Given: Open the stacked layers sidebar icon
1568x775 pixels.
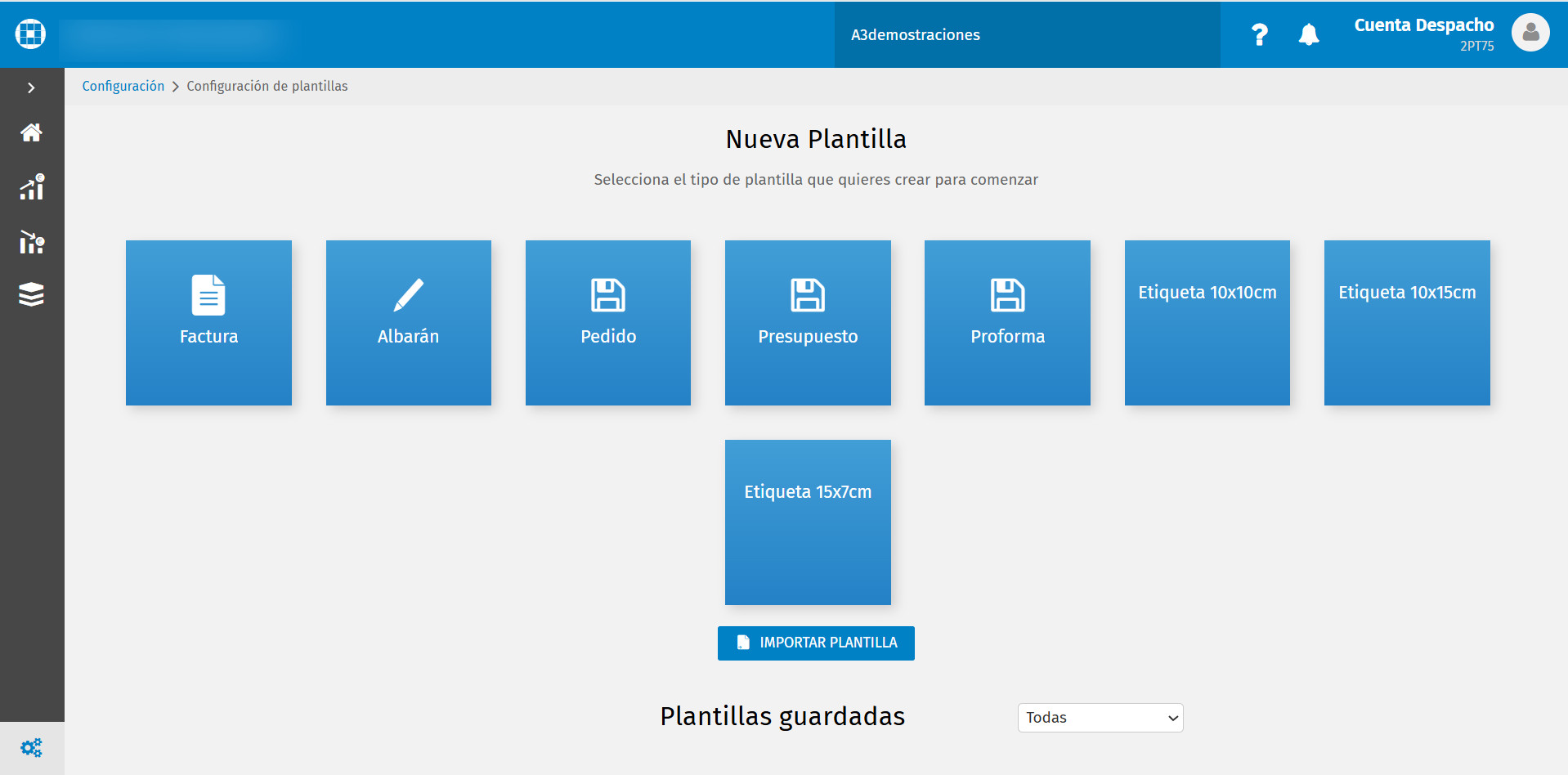Looking at the screenshot, I should (x=31, y=294).
